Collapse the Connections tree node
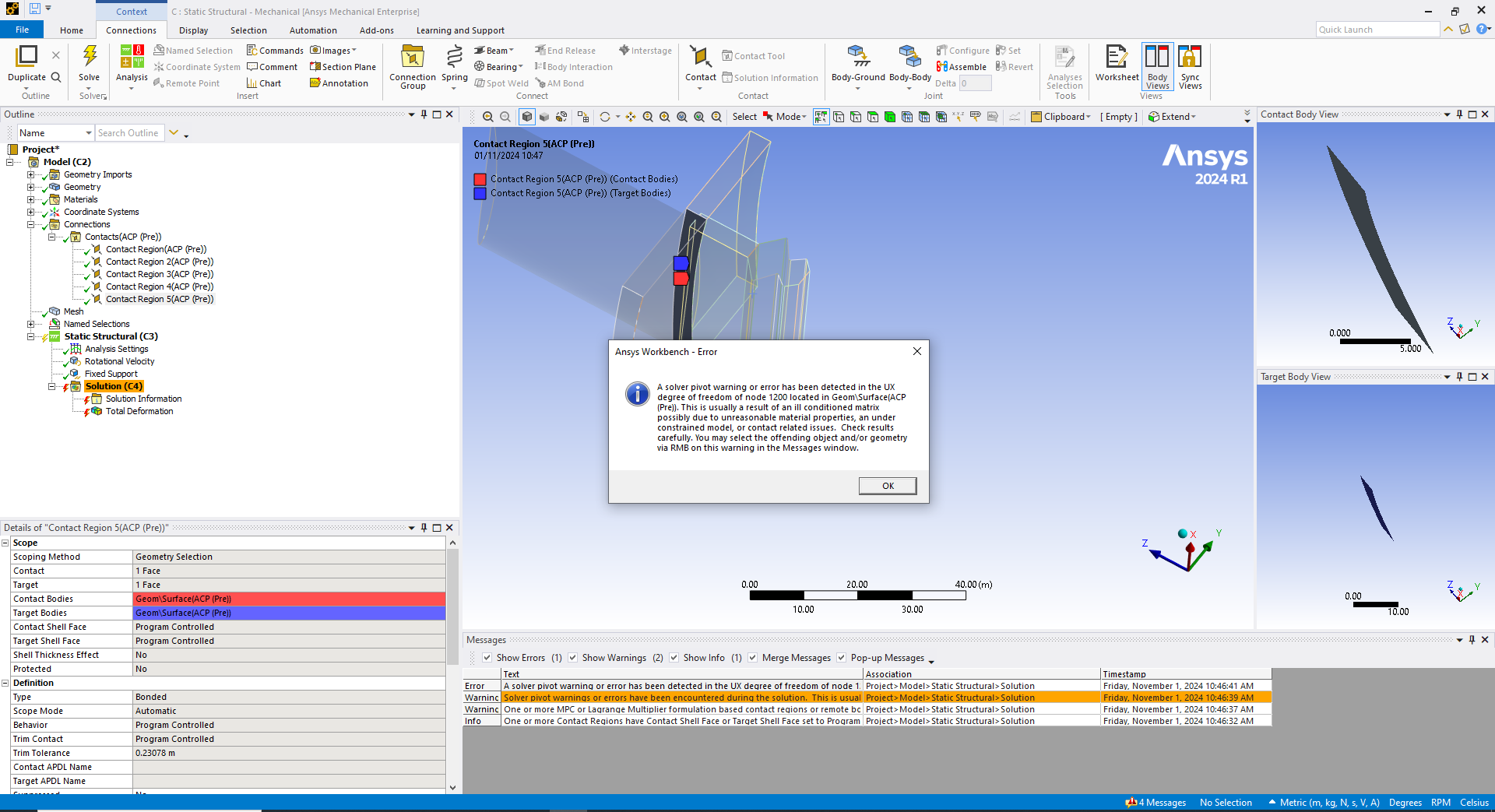Viewport: 1495px width, 812px height. (x=31, y=224)
